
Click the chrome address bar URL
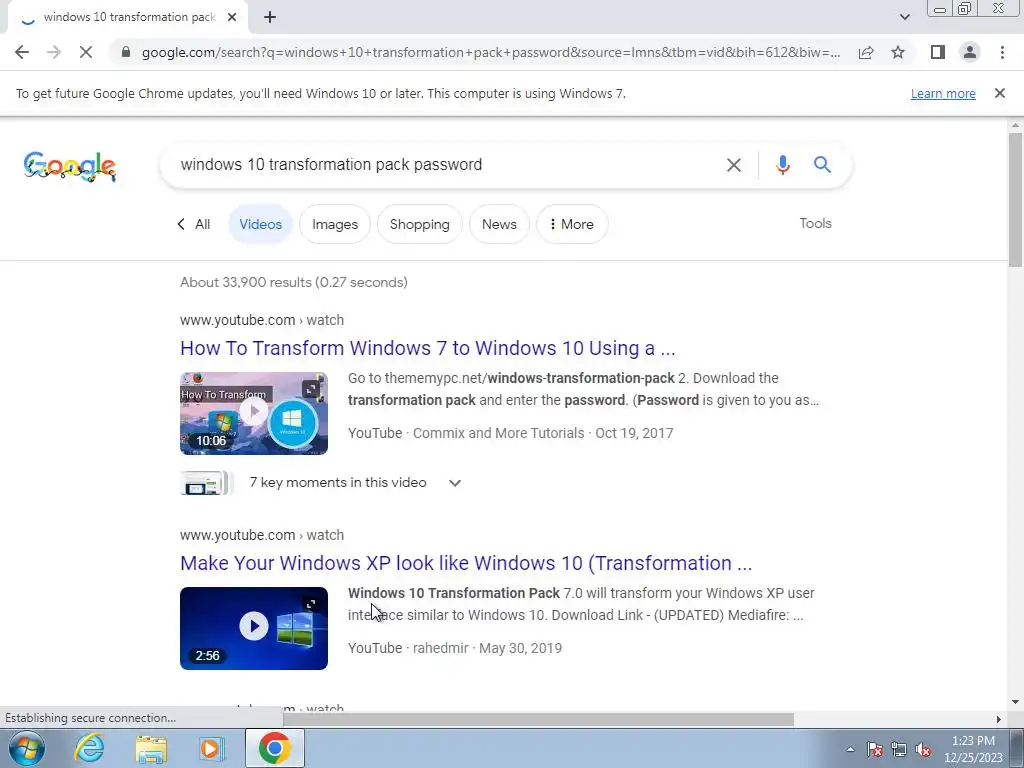490,52
